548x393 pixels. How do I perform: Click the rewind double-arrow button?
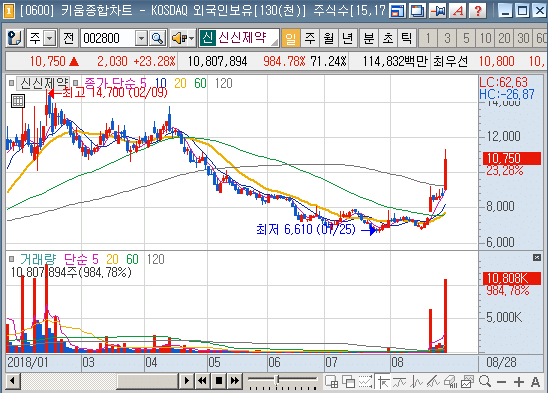pyautogui.click(x=202, y=381)
